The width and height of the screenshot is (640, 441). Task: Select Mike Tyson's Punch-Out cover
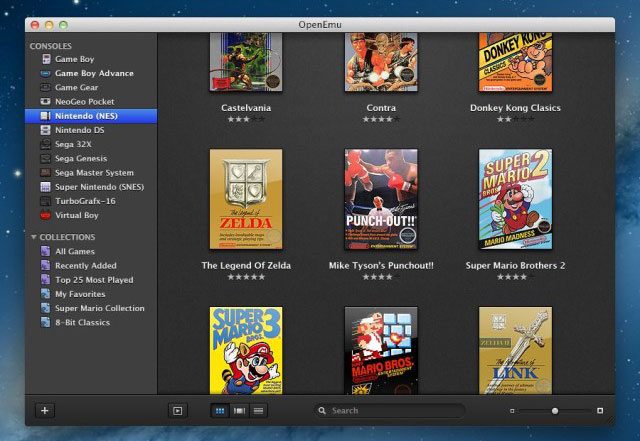[x=381, y=199]
